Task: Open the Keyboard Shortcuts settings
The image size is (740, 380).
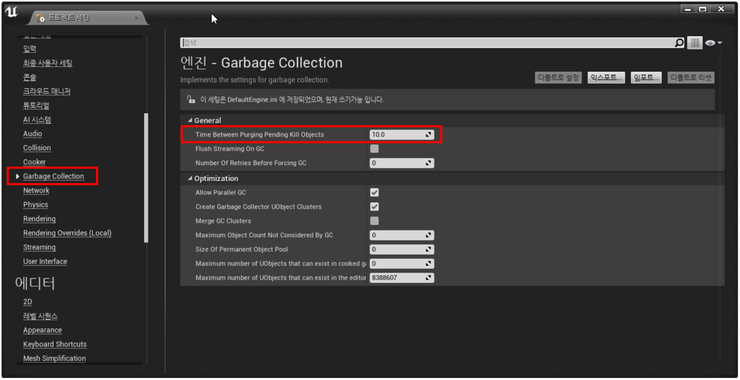Action: click(55, 344)
